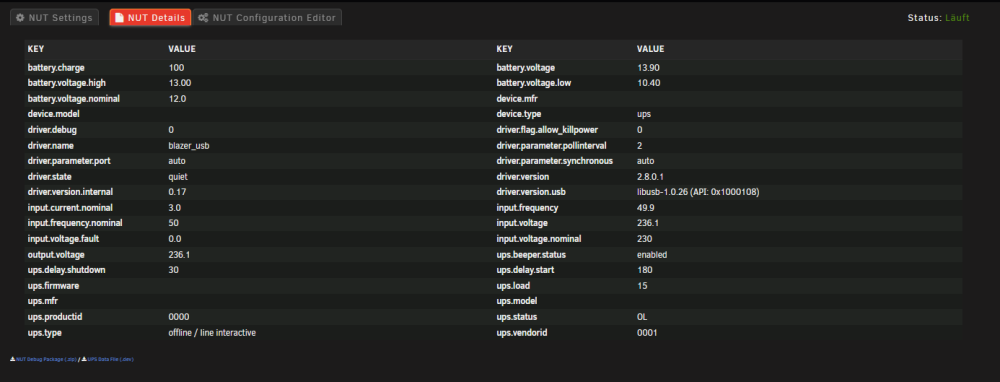The width and height of the screenshot is (1000, 382).
Task: Switch to the NUT Details tab
Action: [151, 18]
